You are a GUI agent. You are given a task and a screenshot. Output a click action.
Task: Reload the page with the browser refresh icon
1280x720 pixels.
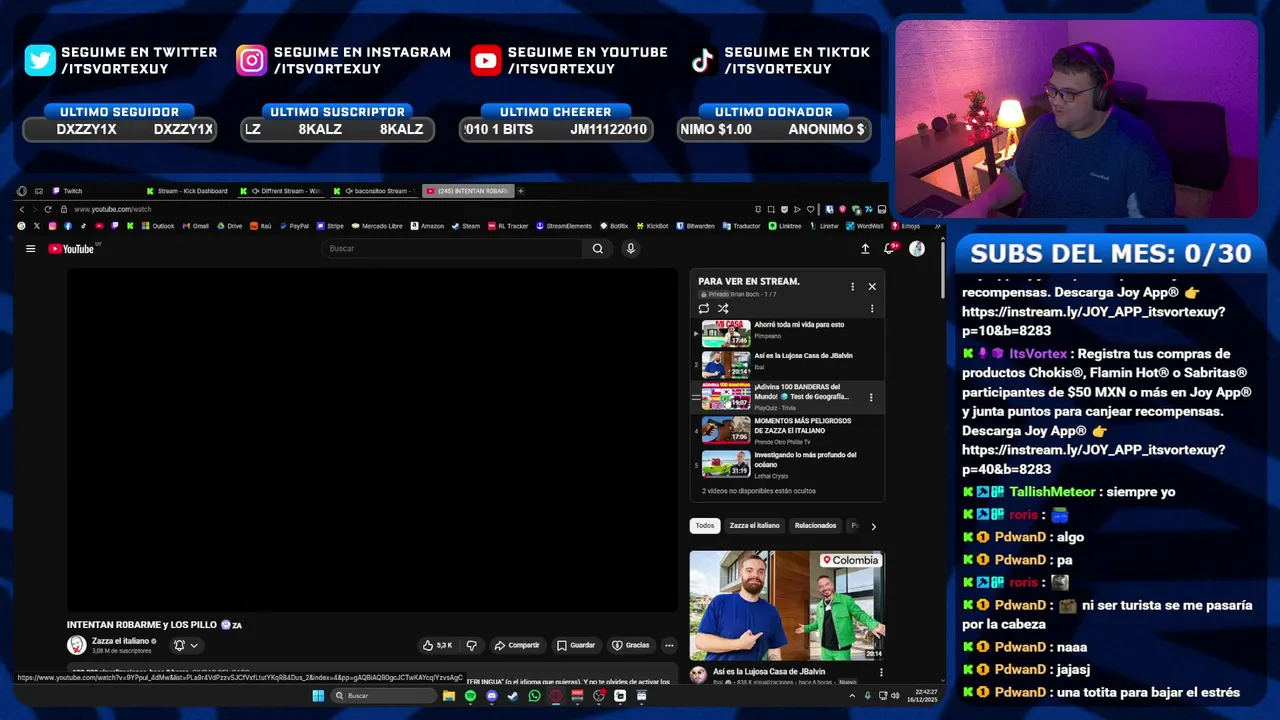[47, 209]
